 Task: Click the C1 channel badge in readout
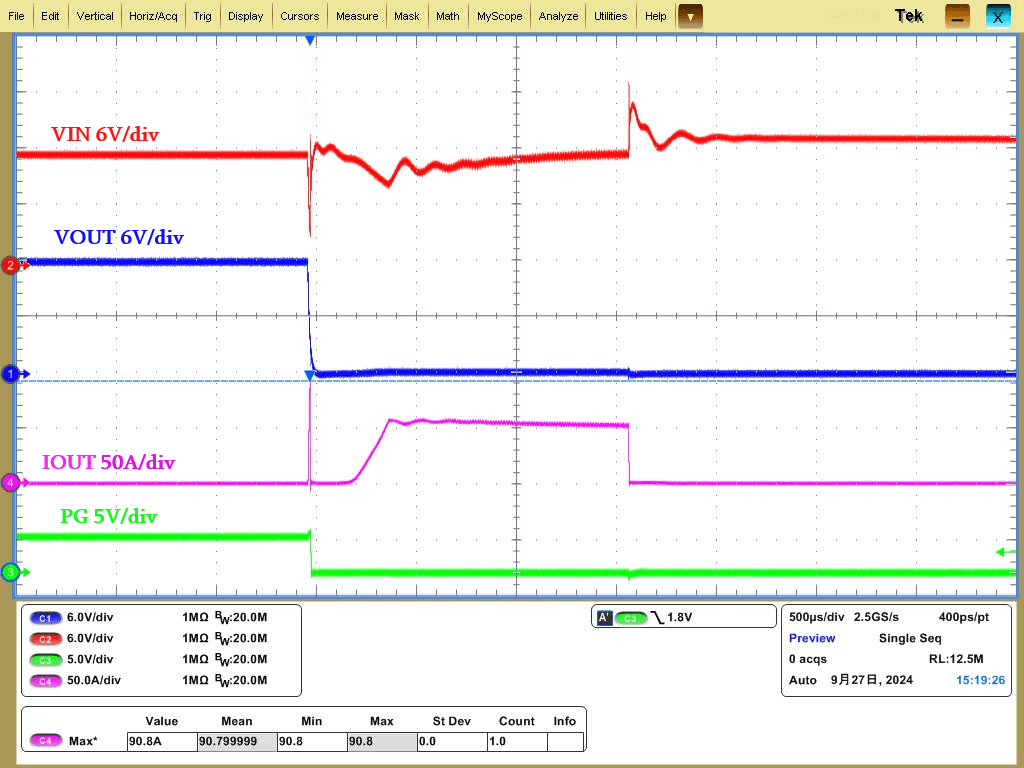point(45,617)
